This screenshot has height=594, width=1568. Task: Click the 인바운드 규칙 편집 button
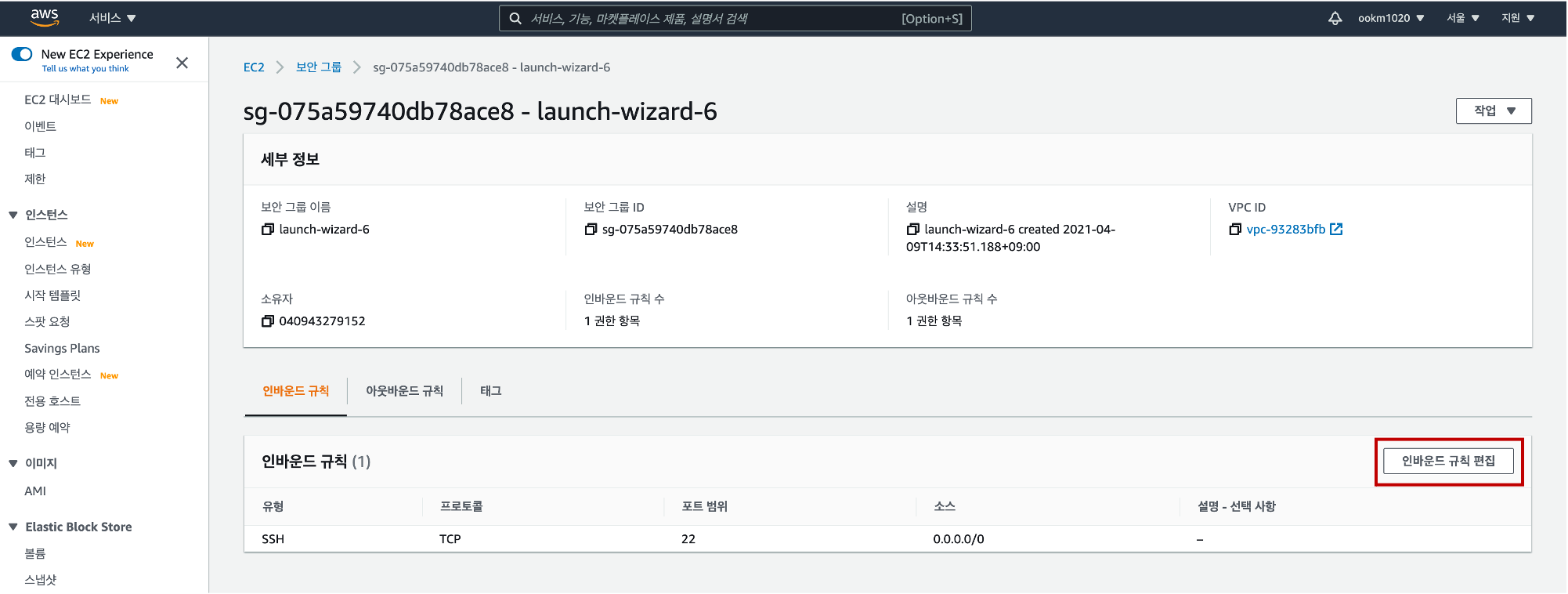pos(1448,461)
